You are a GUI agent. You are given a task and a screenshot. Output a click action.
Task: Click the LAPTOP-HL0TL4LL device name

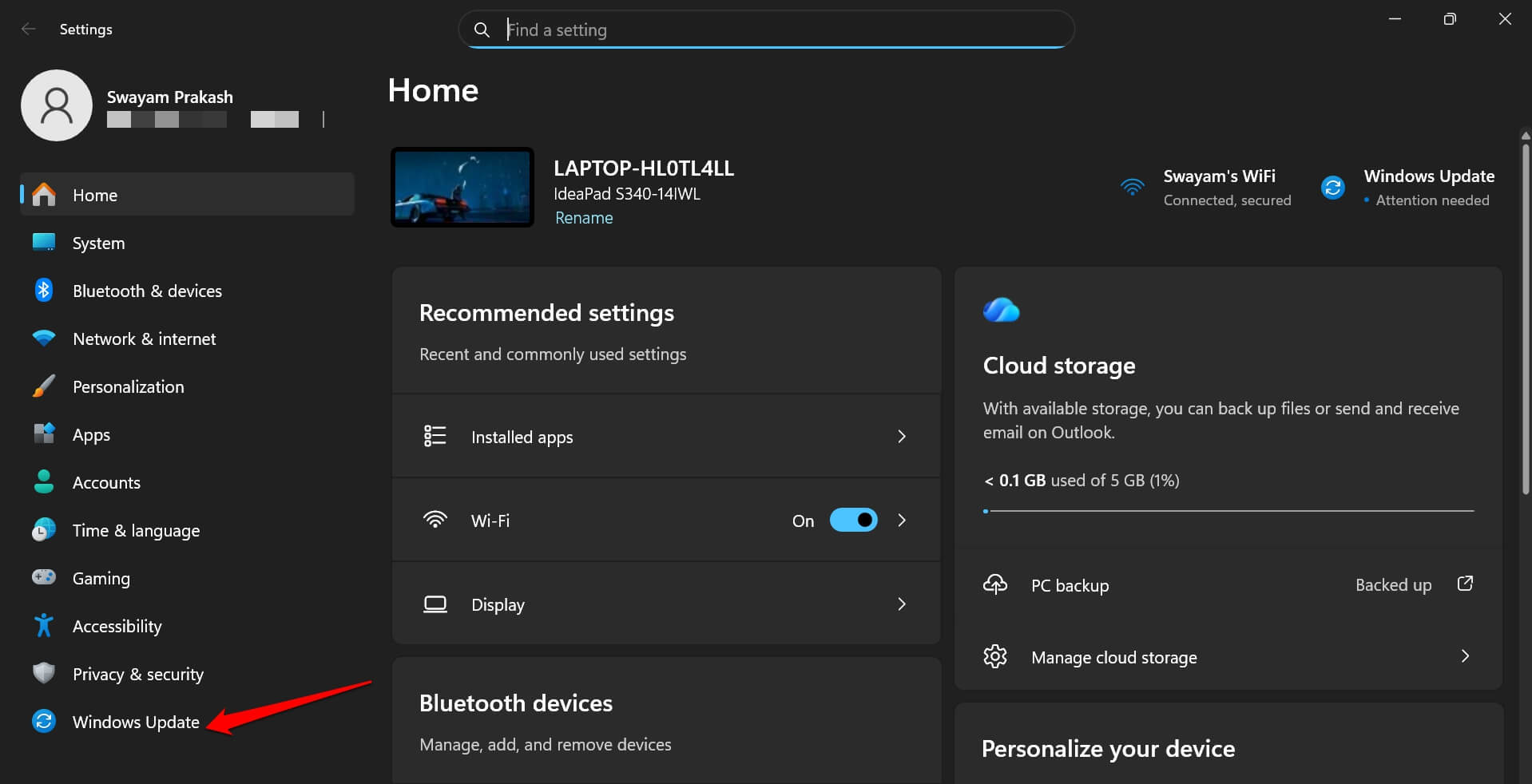pos(644,168)
